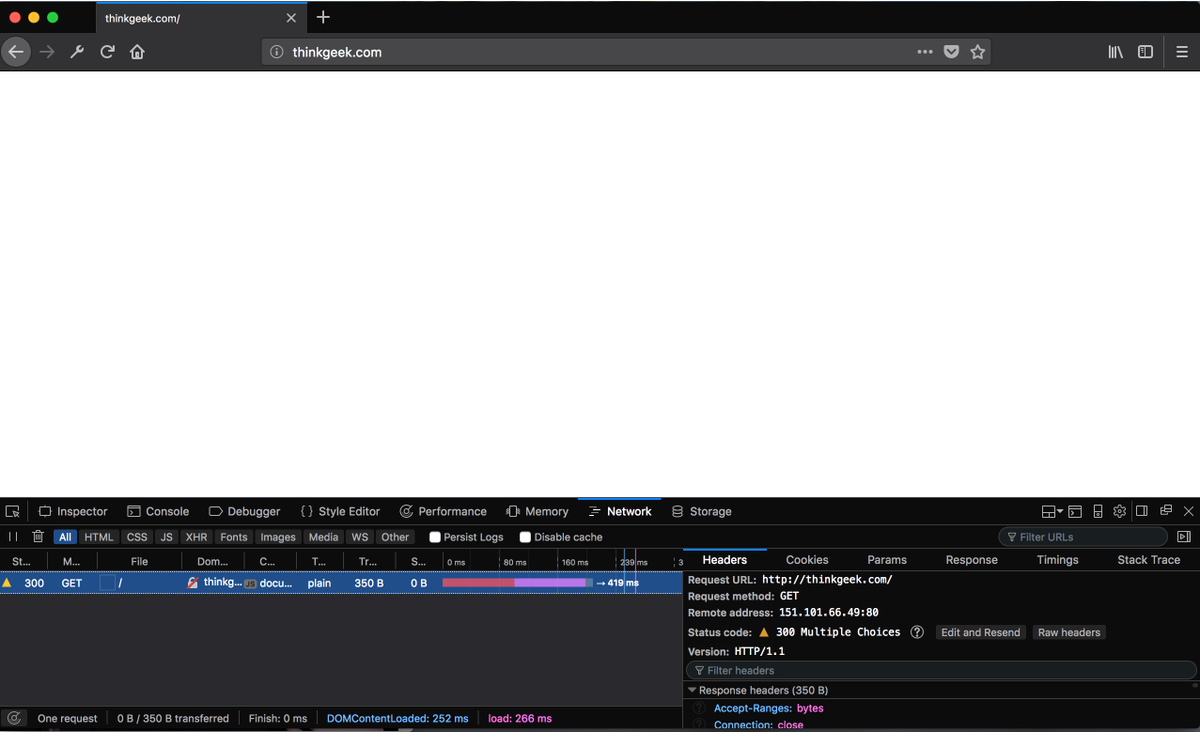Filter requests by JS
The image size is (1200, 732).
tap(167, 537)
